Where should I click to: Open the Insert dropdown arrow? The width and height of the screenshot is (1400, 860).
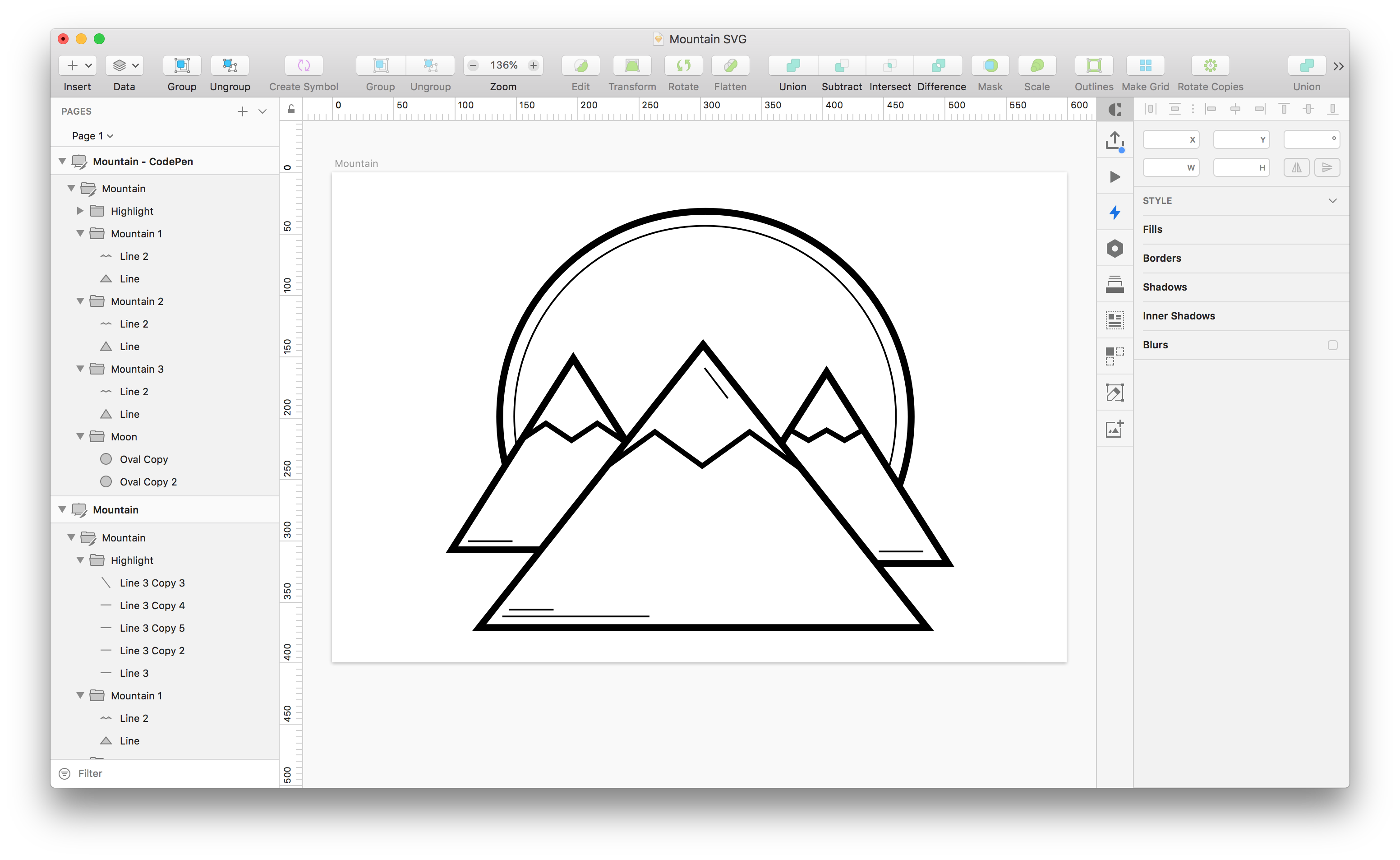point(88,65)
